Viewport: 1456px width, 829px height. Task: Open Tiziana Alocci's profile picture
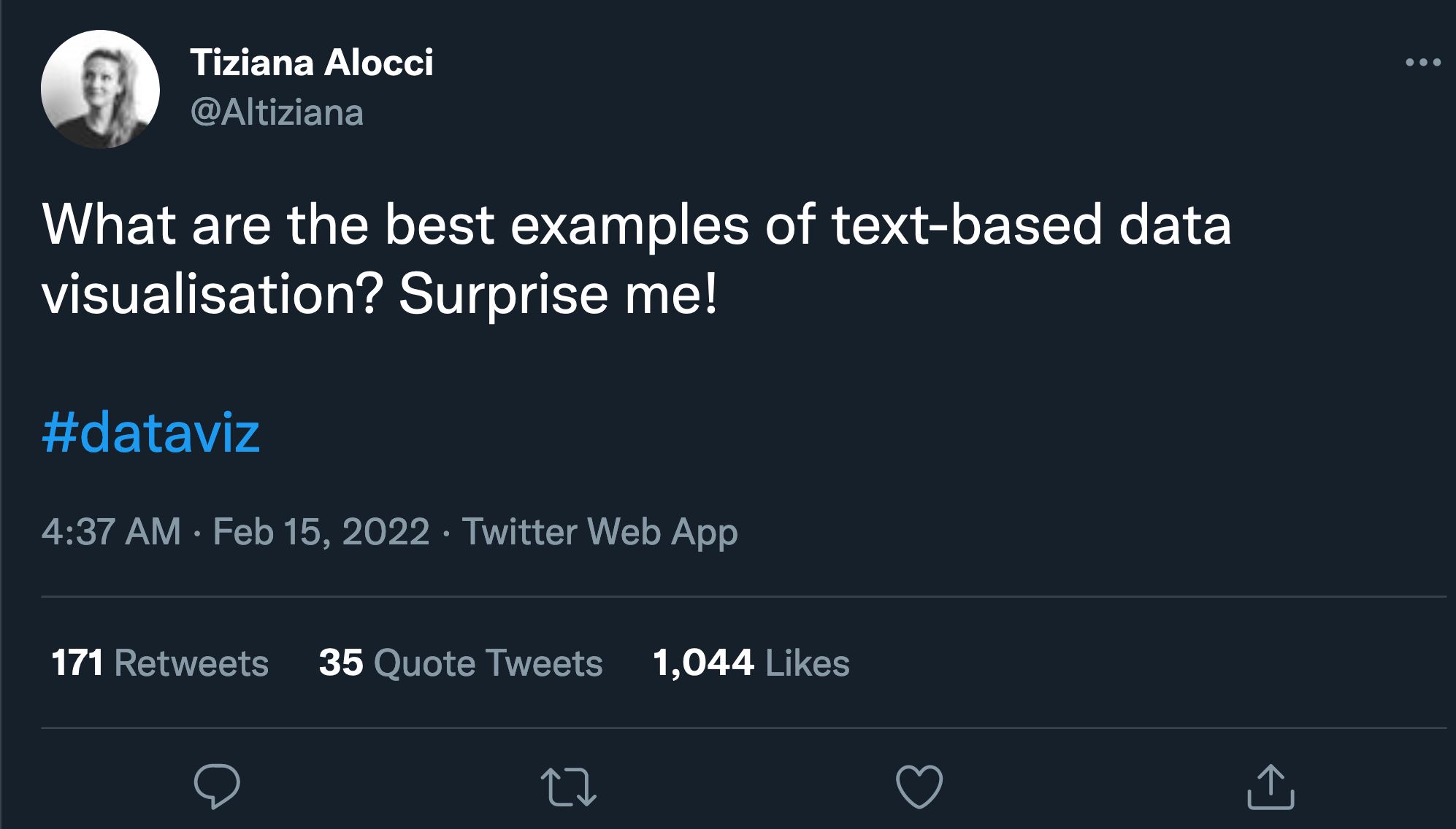(x=100, y=89)
